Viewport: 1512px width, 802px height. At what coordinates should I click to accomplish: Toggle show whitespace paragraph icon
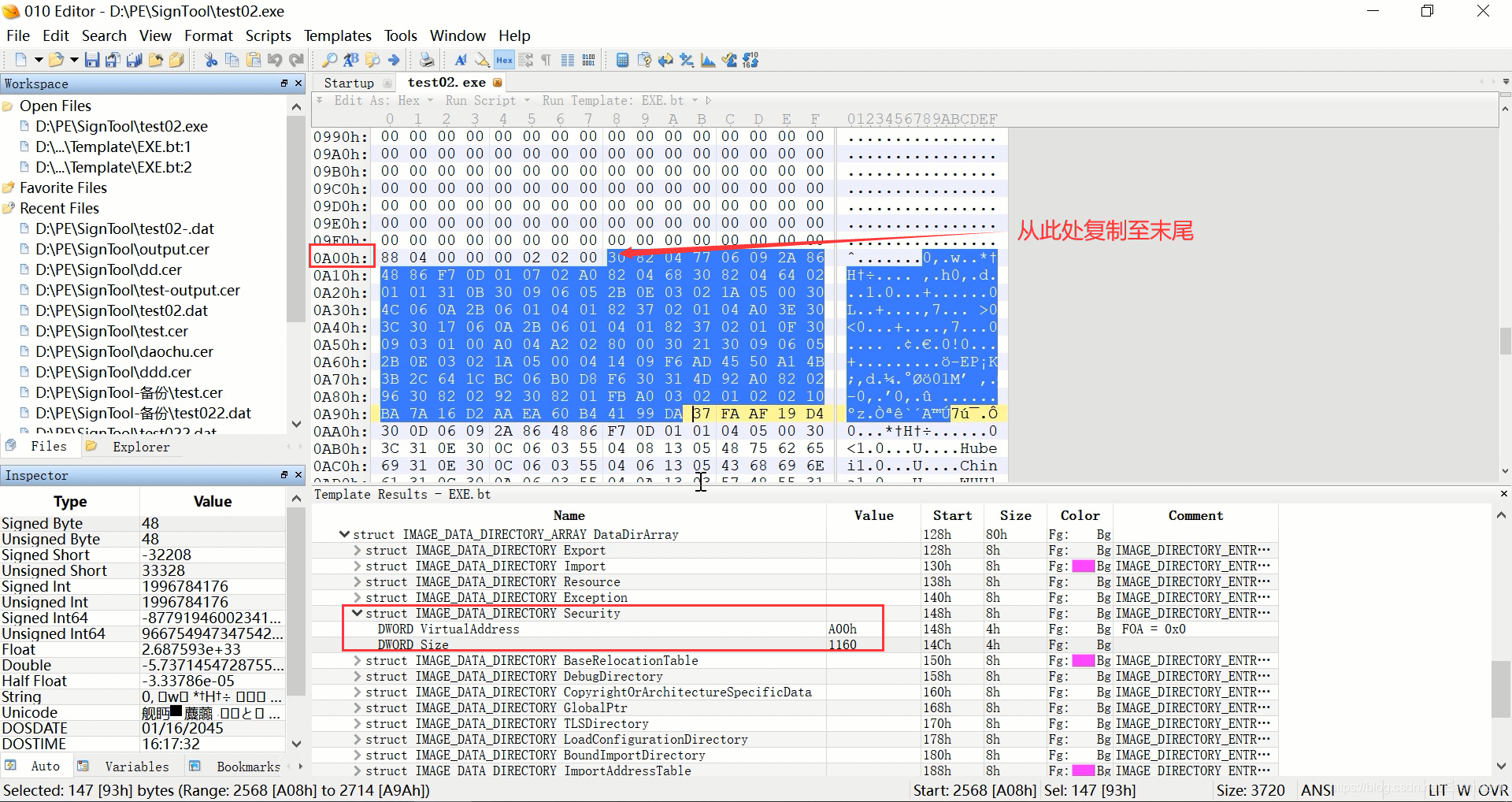tap(546, 60)
